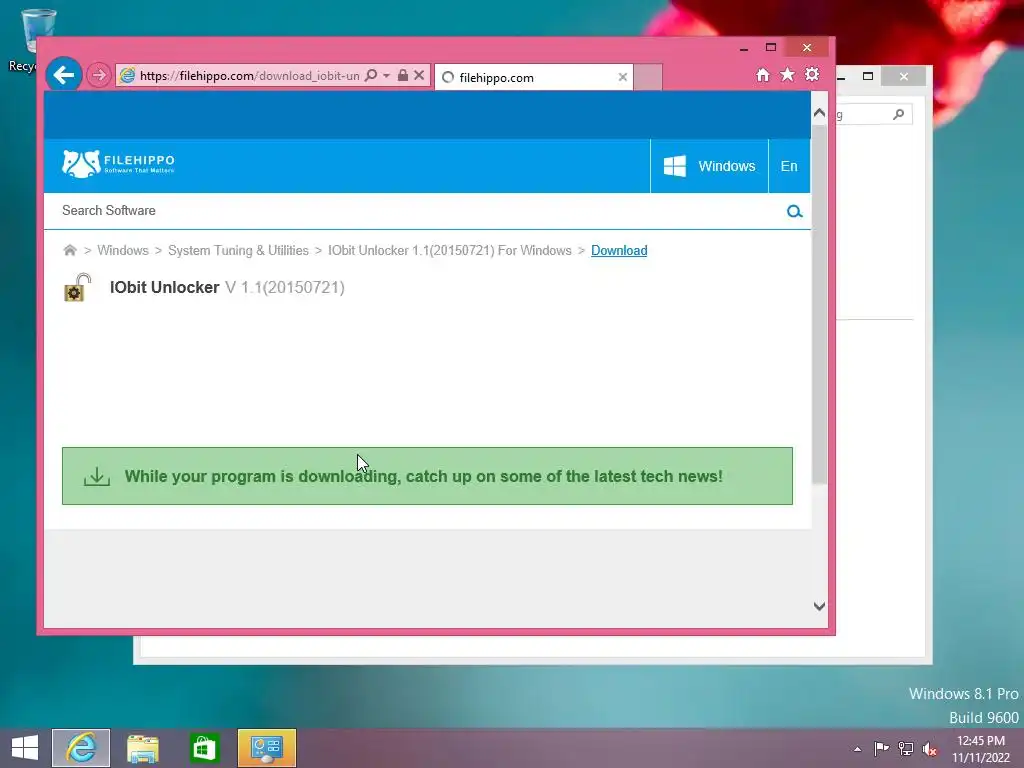Click the search icon in background window
This screenshot has height=768, width=1024.
(899, 114)
